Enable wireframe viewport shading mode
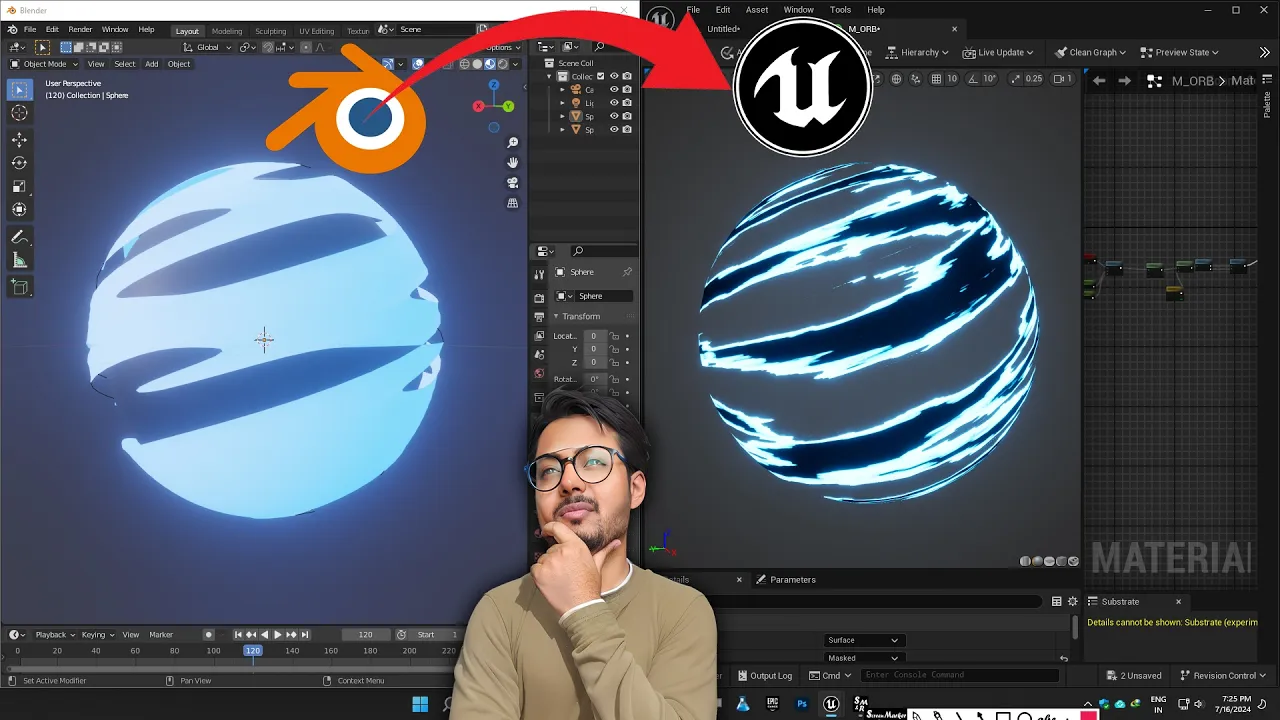Image resolution: width=1280 pixels, height=720 pixels. (465, 64)
